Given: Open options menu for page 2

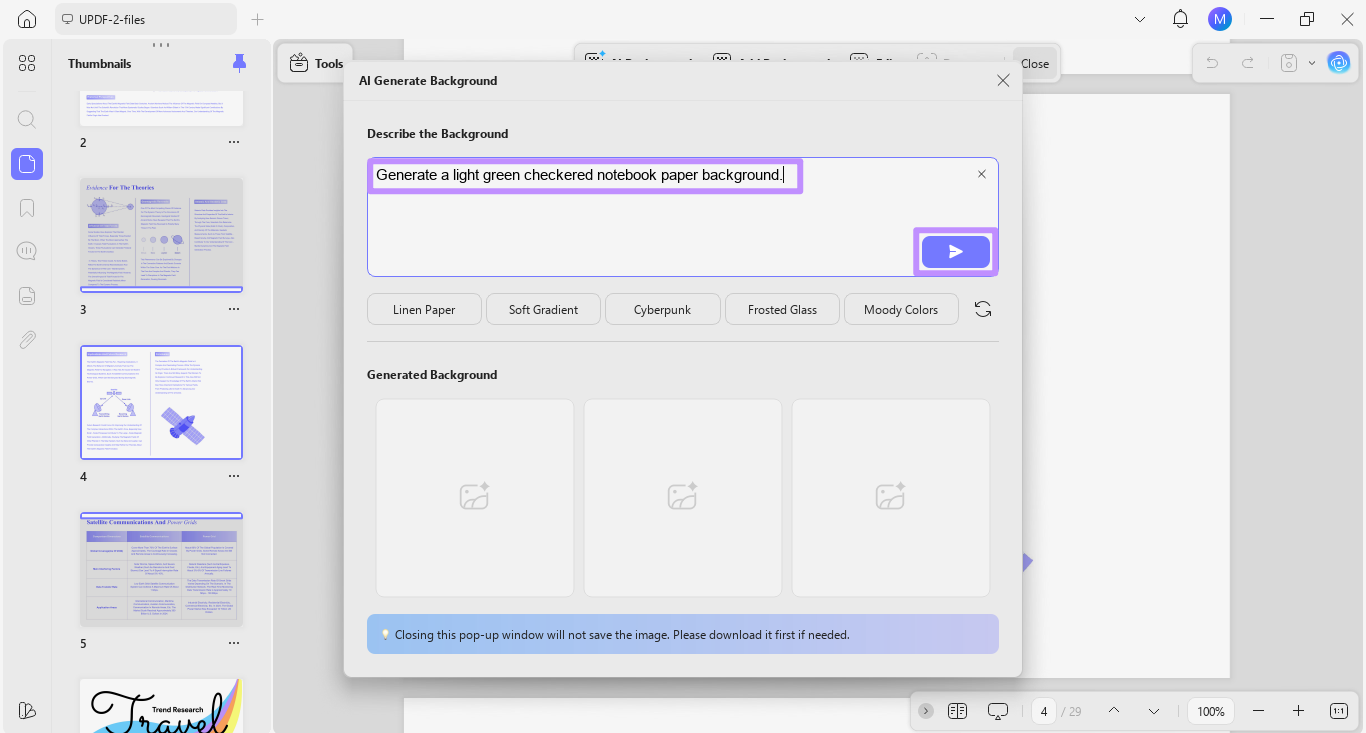Looking at the screenshot, I should coord(234,142).
